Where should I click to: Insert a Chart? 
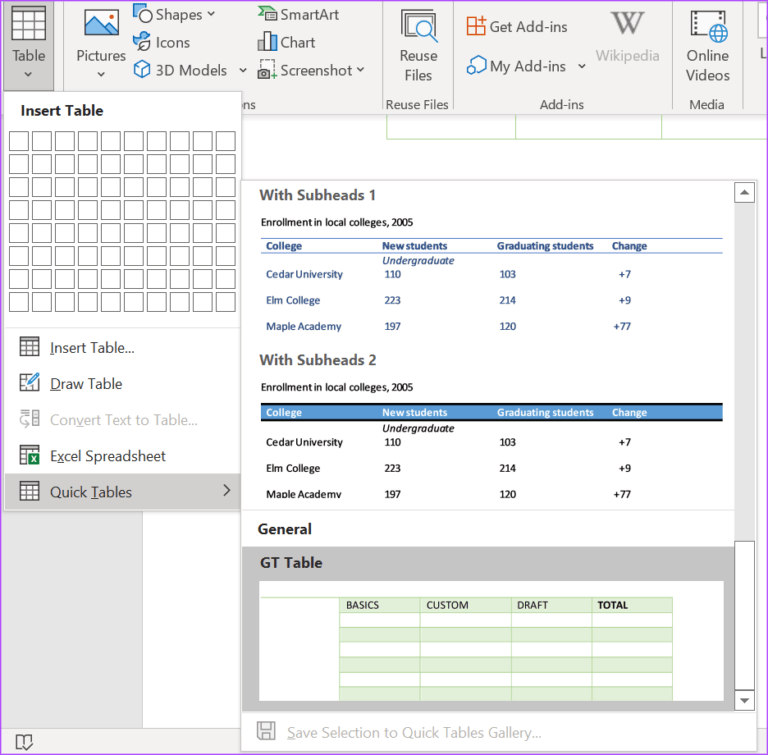coord(287,42)
